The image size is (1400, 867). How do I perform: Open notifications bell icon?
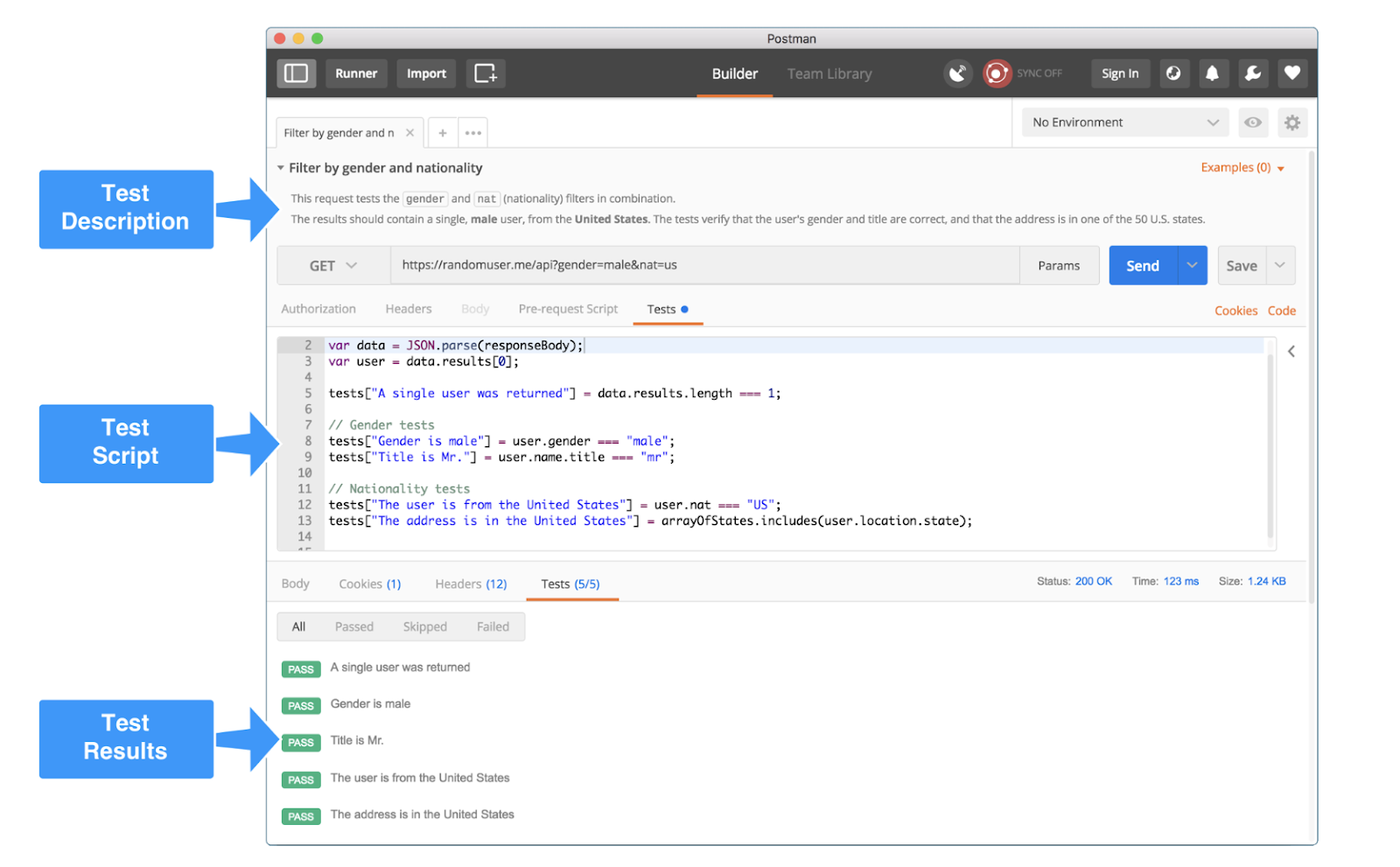tap(1212, 73)
